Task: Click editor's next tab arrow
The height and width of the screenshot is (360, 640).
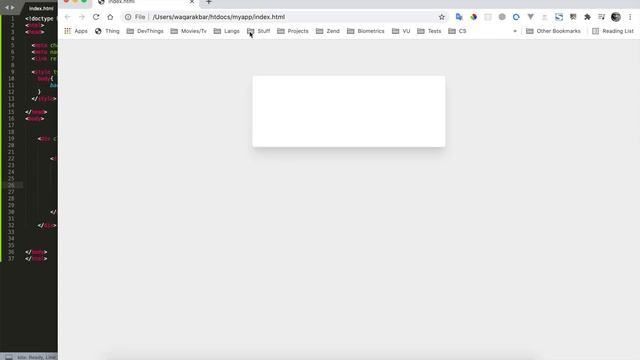Action: 12,7
